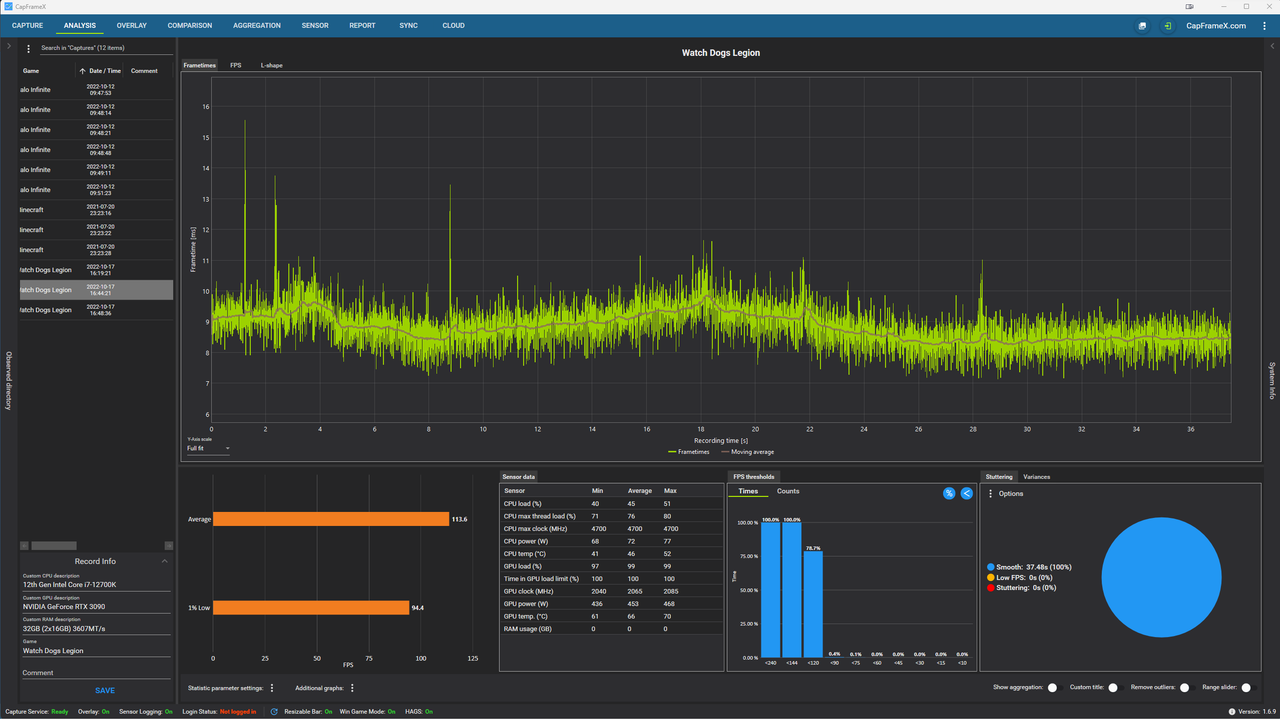Click the green login icon
Viewport: 1280px width, 719px height.
[x=1167, y=26]
